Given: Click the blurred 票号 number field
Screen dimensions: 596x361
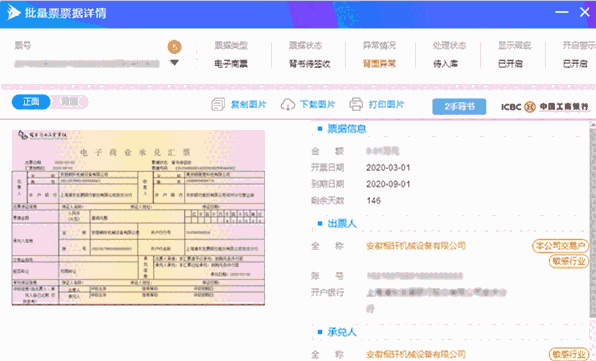Looking at the screenshot, I should pyautogui.click(x=87, y=63).
